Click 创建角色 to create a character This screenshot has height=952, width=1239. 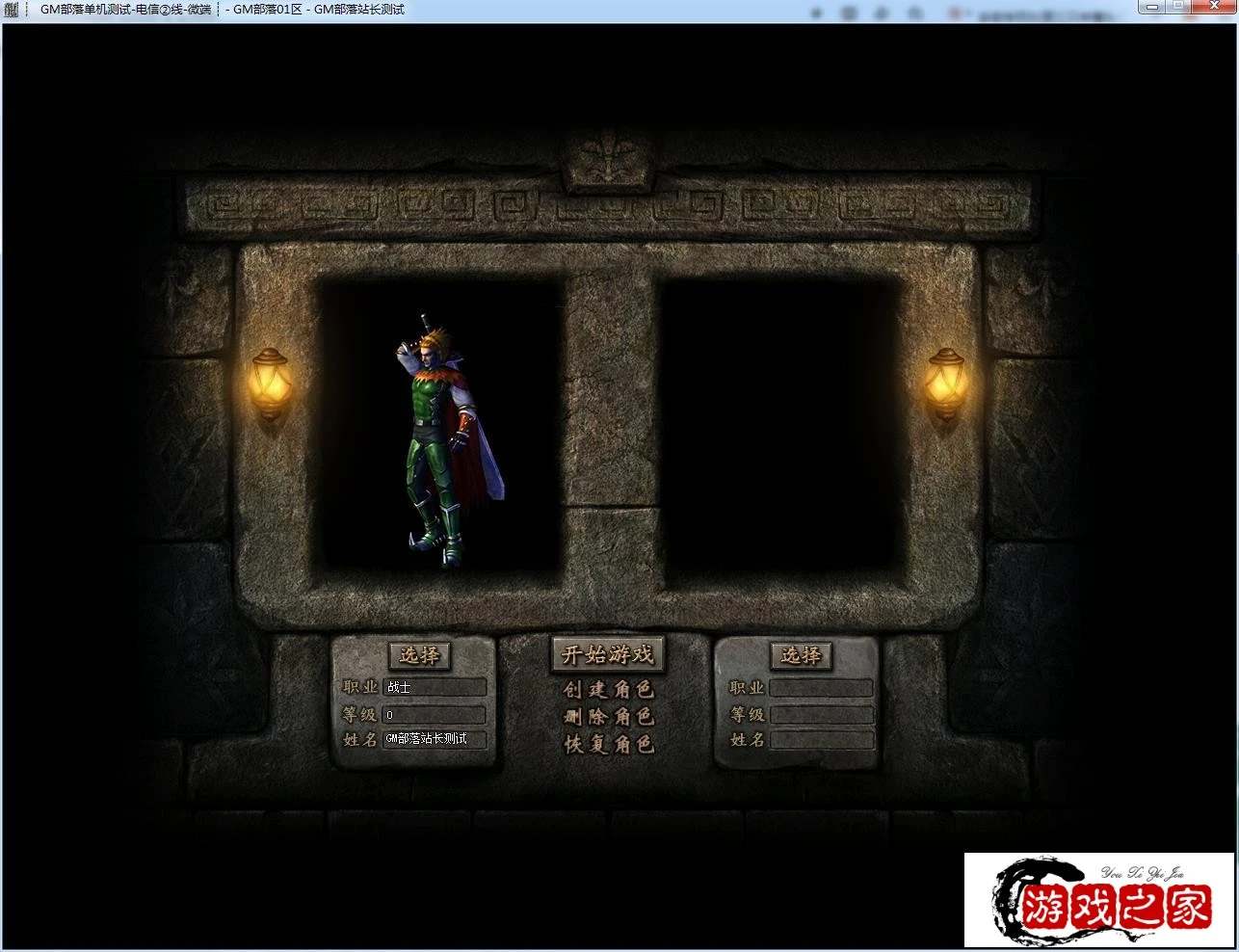tap(608, 690)
